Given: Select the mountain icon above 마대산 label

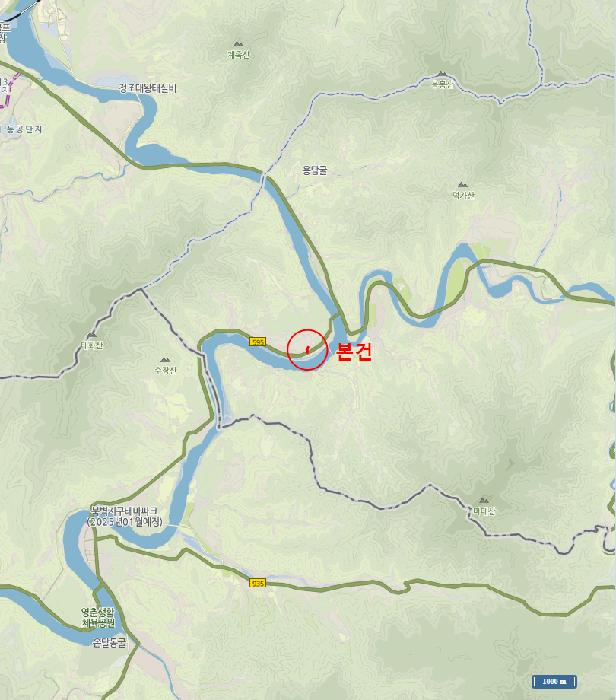Looking at the screenshot, I should click(483, 500).
